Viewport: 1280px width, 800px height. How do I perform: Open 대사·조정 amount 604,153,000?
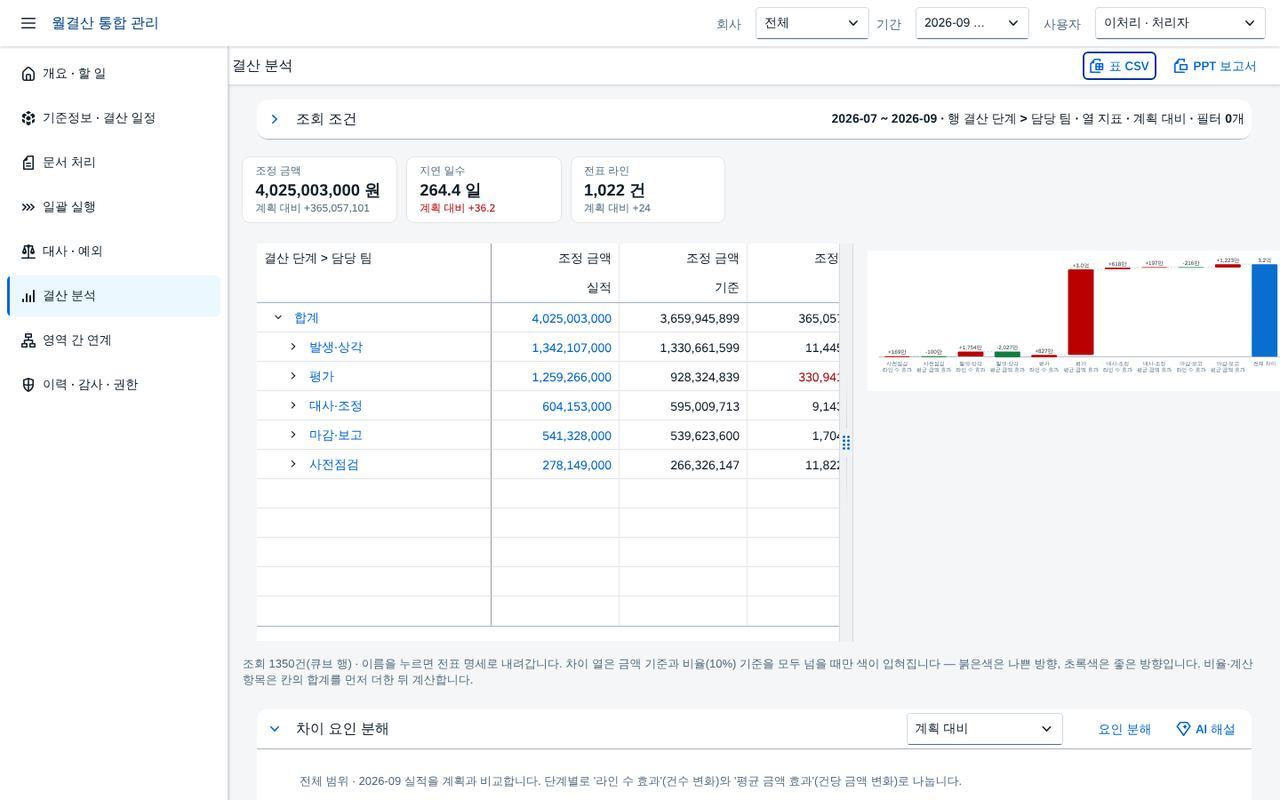click(577, 407)
